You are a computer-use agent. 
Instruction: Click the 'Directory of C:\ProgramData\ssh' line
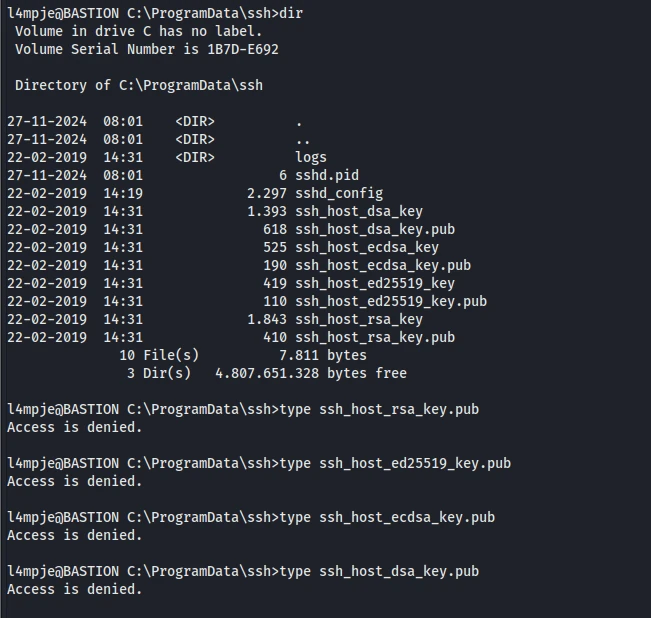coord(139,85)
